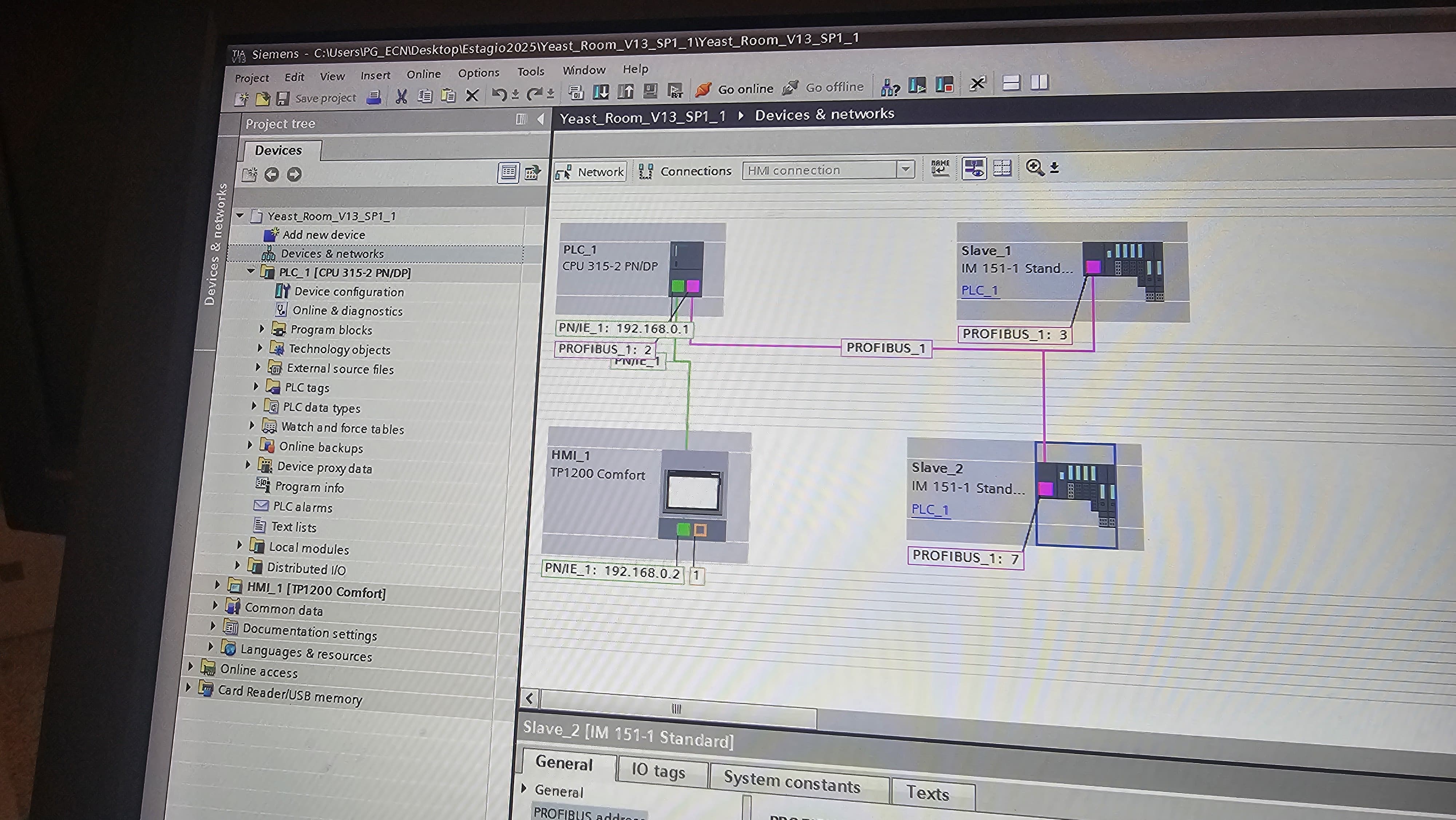Open the HMI connection dropdown
The image size is (1456, 820).
(906, 169)
